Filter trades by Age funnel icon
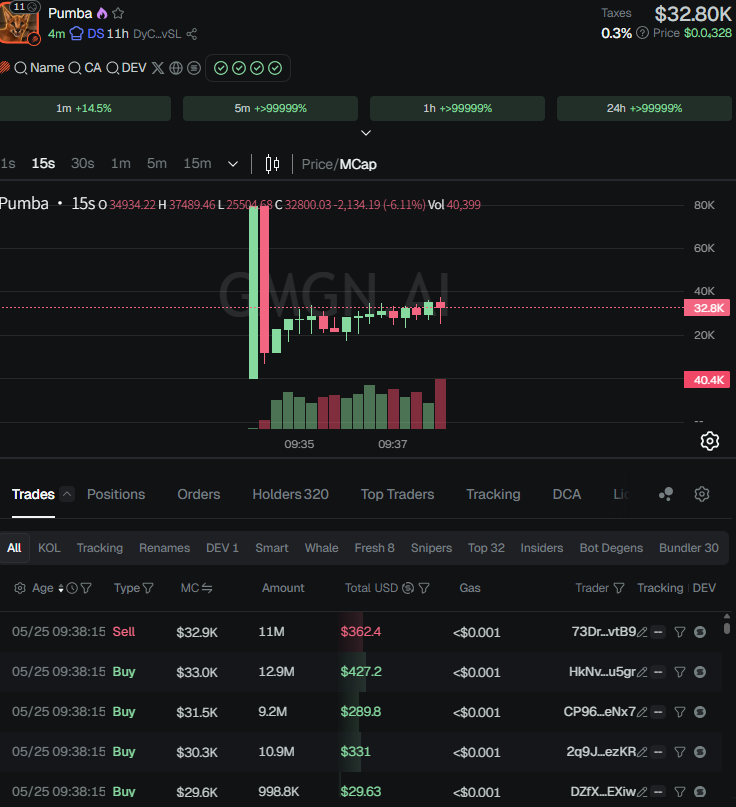The image size is (736, 807). click(x=86, y=588)
